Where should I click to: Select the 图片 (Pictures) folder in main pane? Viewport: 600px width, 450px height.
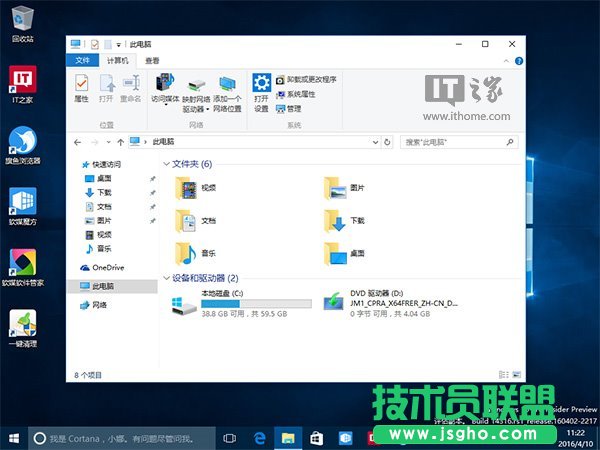coord(344,188)
